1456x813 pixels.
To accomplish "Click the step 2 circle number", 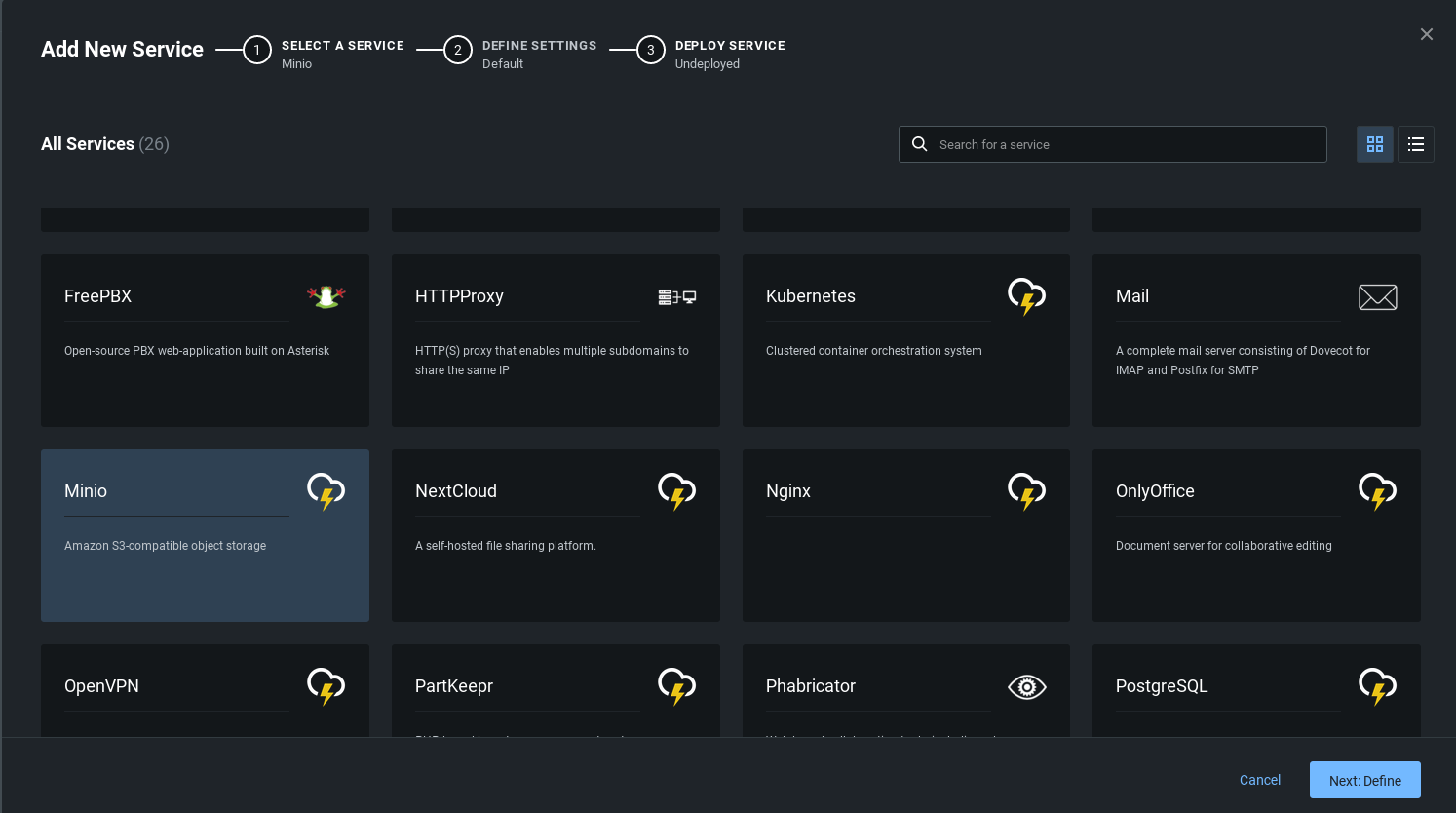I will 458,50.
